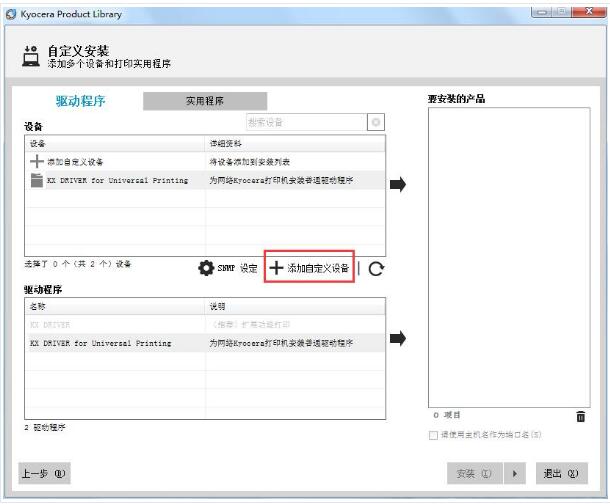Image resolution: width=610 pixels, height=504 pixels.
Task: Click the printer folder icon for KX DRIVER device
Action: pyautogui.click(x=37, y=180)
